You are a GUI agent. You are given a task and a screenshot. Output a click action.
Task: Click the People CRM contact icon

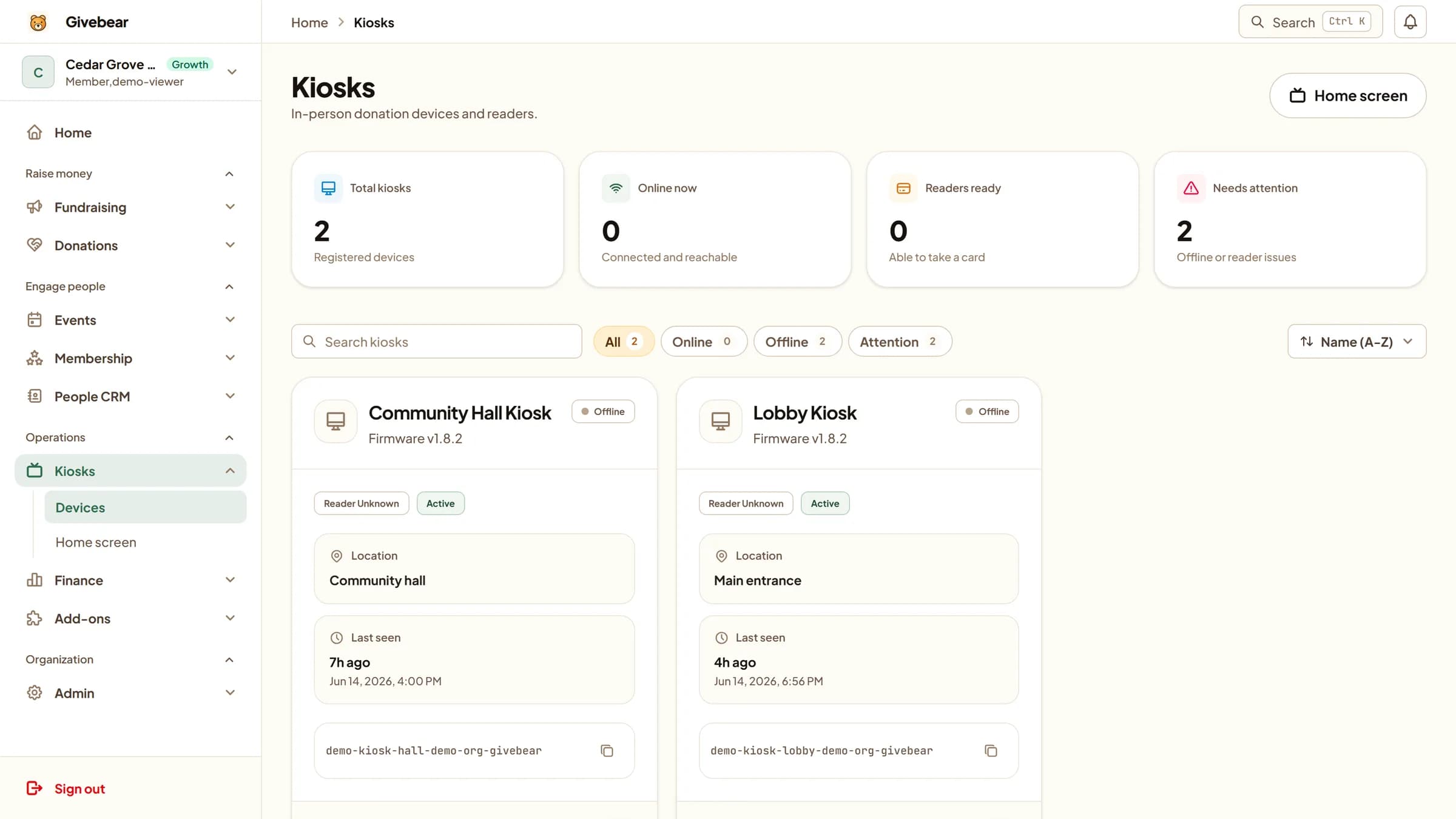[35, 396]
